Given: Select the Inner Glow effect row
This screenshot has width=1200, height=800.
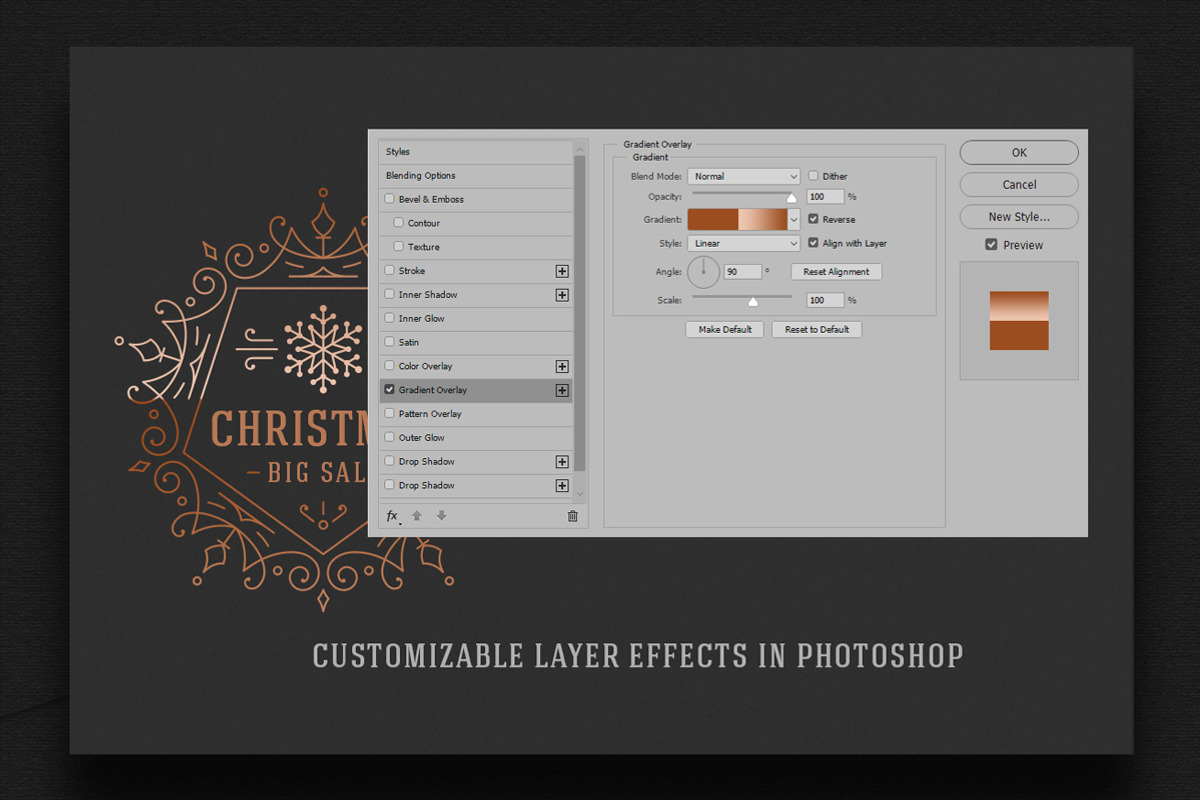Looking at the screenshot, I should point(476,318).
